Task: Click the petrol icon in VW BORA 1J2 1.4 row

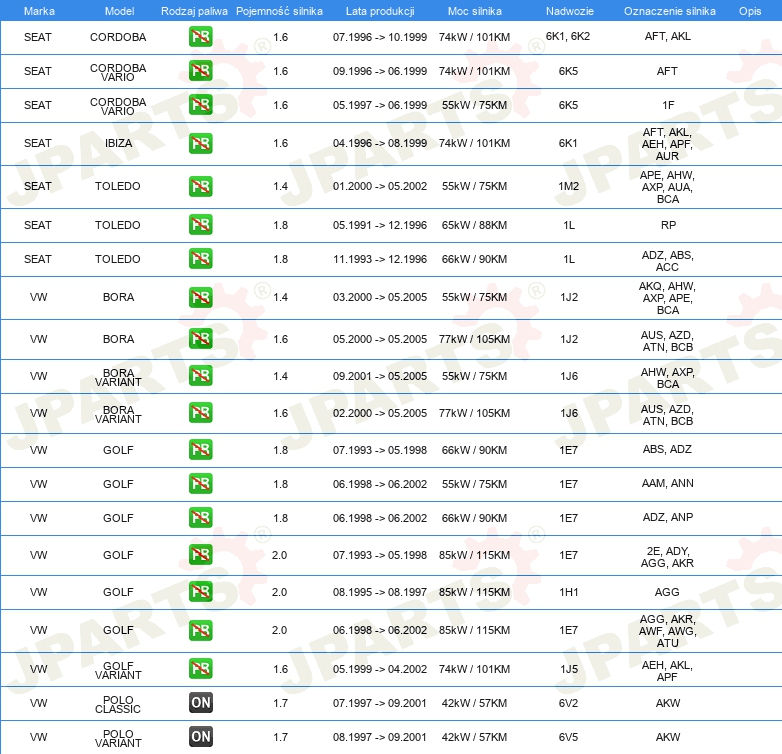Action: [200, 297]
